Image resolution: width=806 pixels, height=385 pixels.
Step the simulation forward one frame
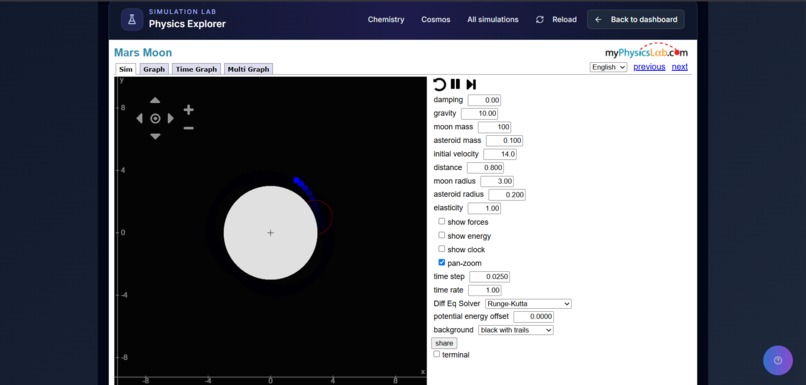click(x=471, y=84)
